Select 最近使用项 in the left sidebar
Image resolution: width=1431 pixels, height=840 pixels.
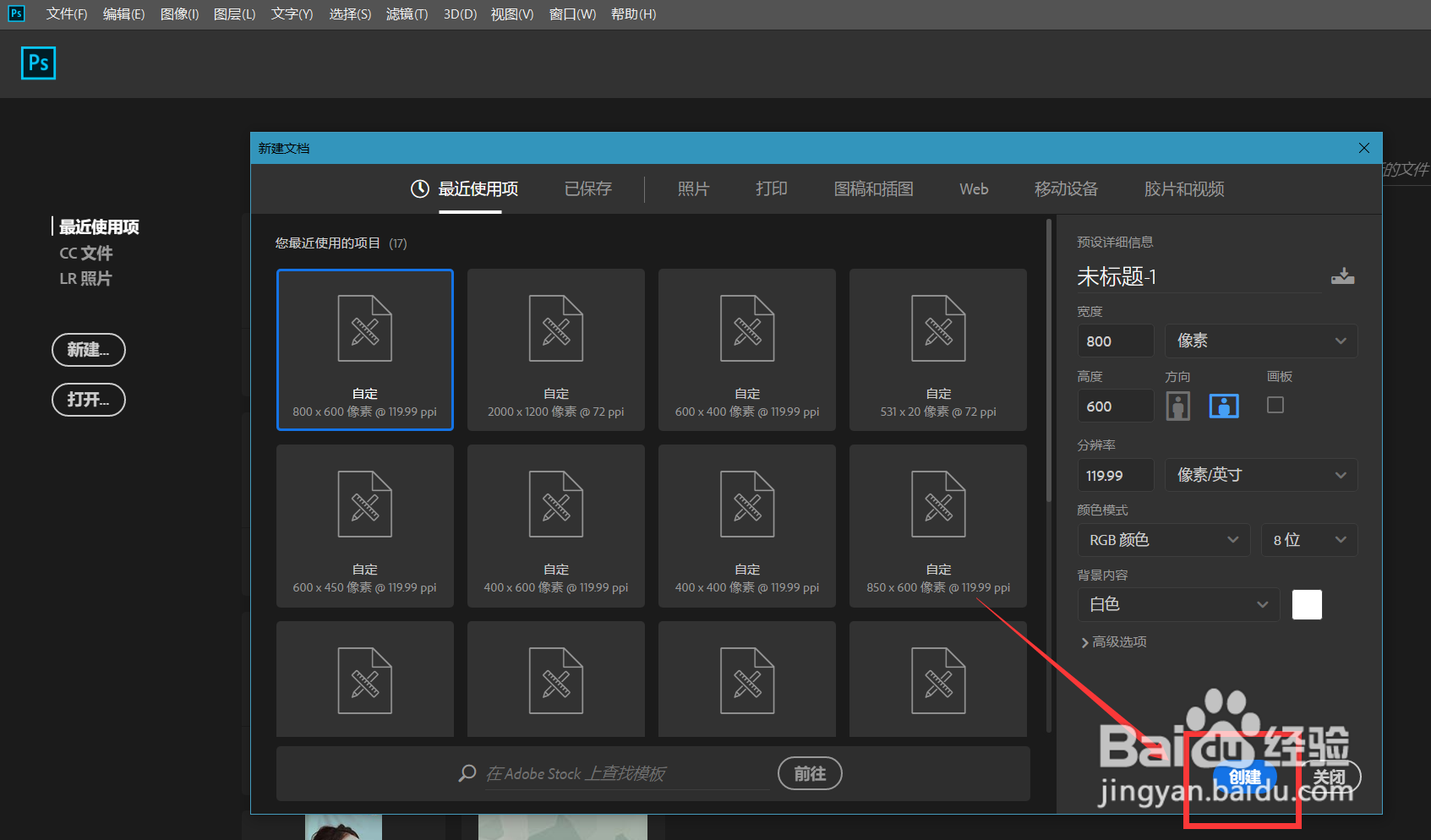point(99,226)
